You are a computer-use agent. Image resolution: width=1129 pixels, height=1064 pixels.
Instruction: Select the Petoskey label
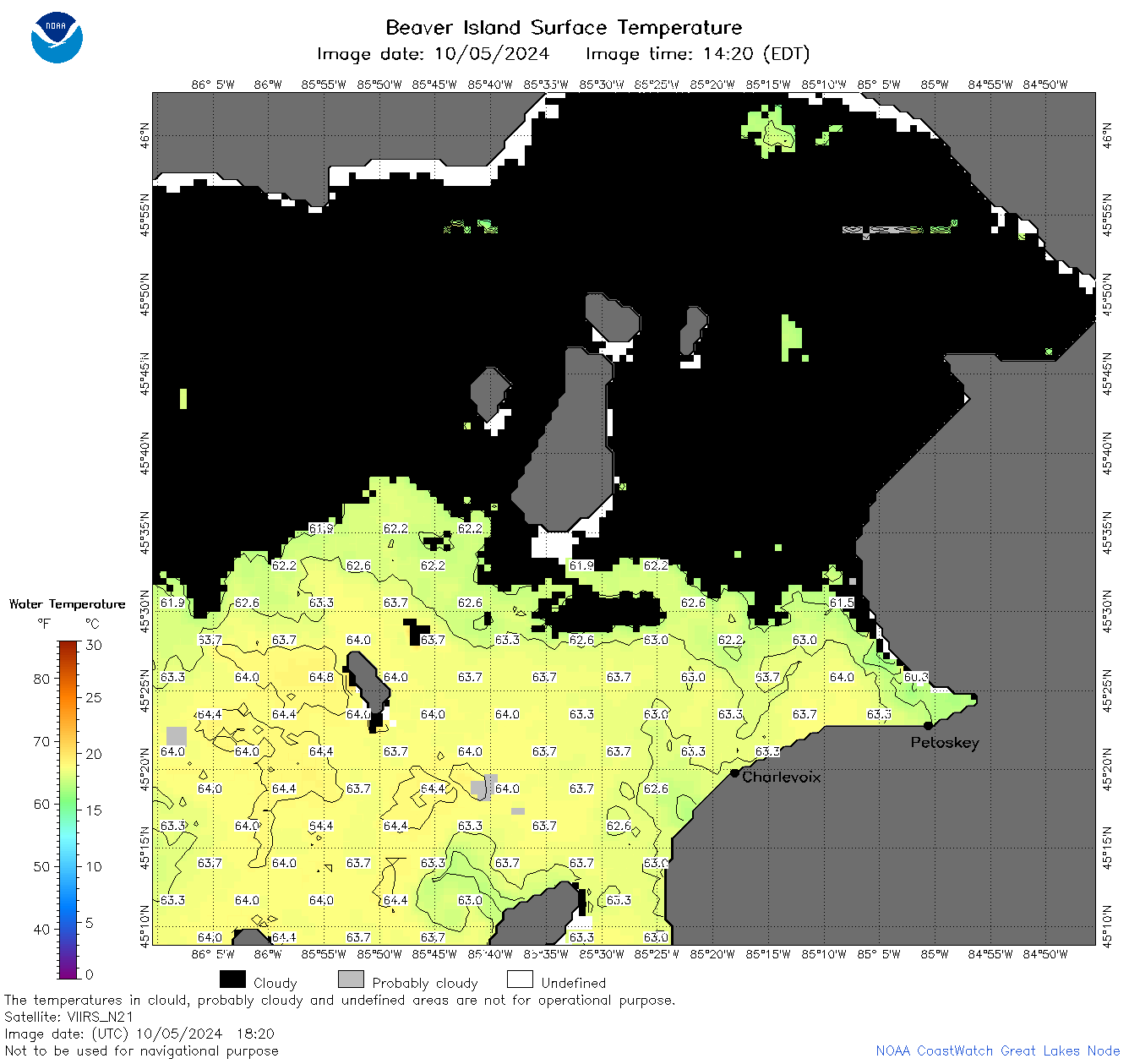(945, 743)
